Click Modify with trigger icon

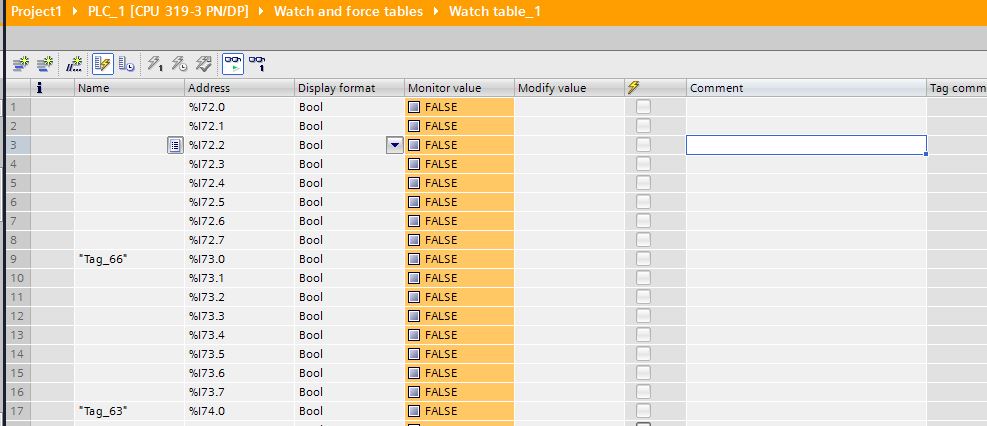coord(179,64)
